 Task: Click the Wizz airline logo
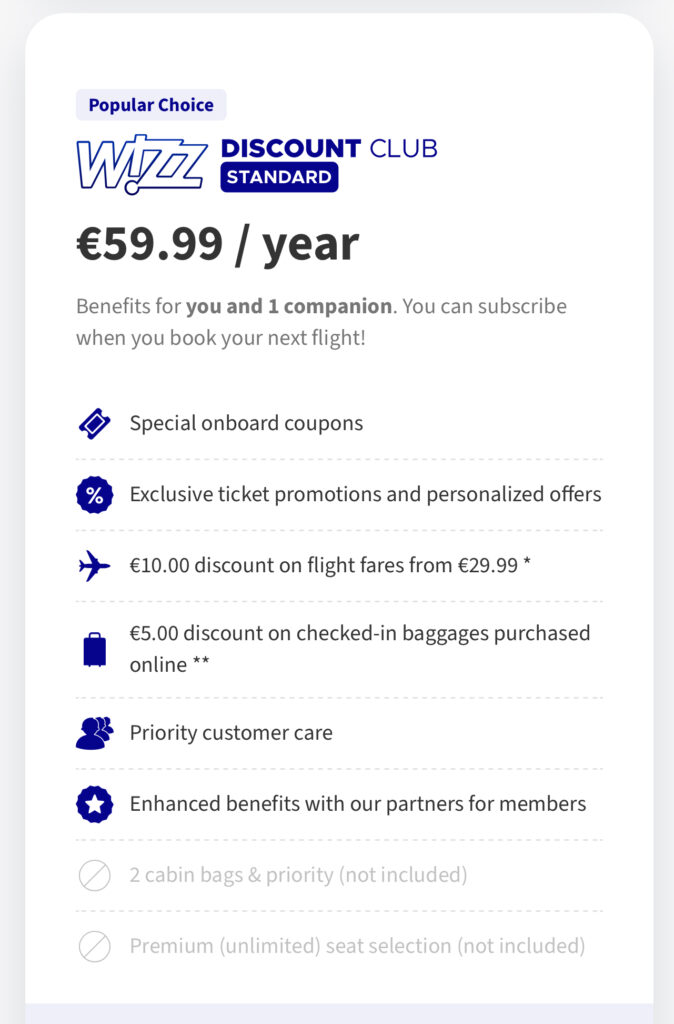(142, 163)
